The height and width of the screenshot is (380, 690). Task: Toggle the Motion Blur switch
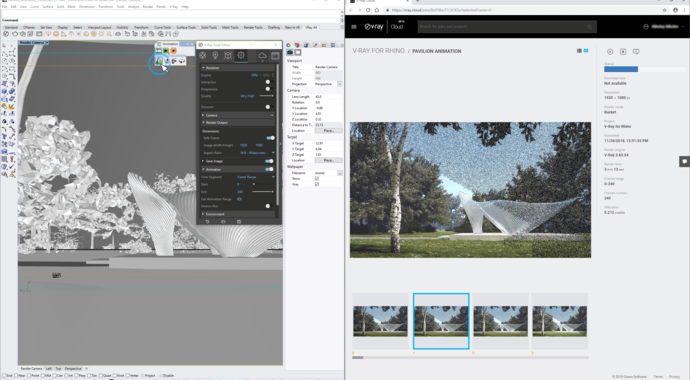click(x=268, y=206)
